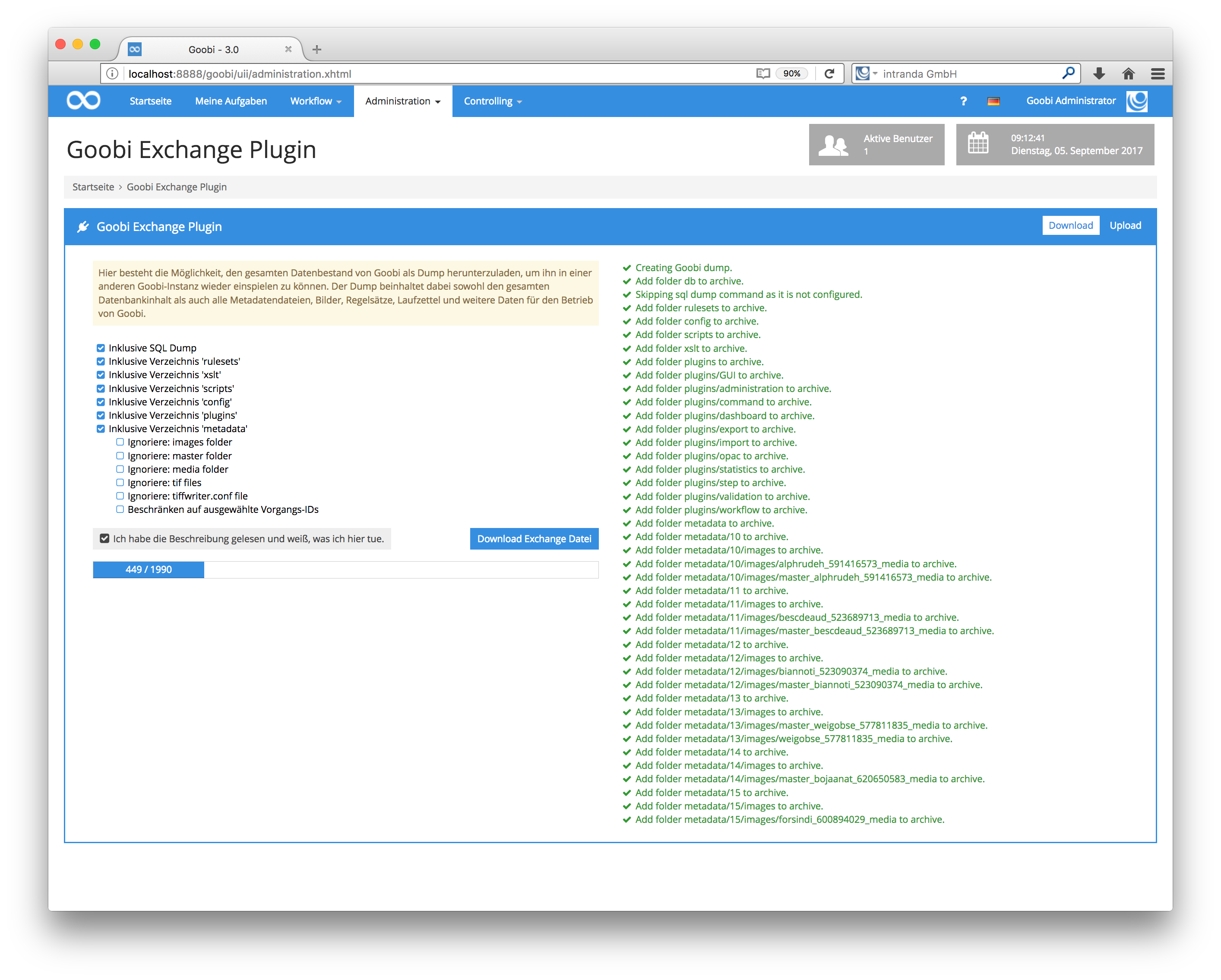1221x980 pixels.
Task: Check Beschränken auf ausgewählte Vorgangs-IDs
Action: point(120,509)
